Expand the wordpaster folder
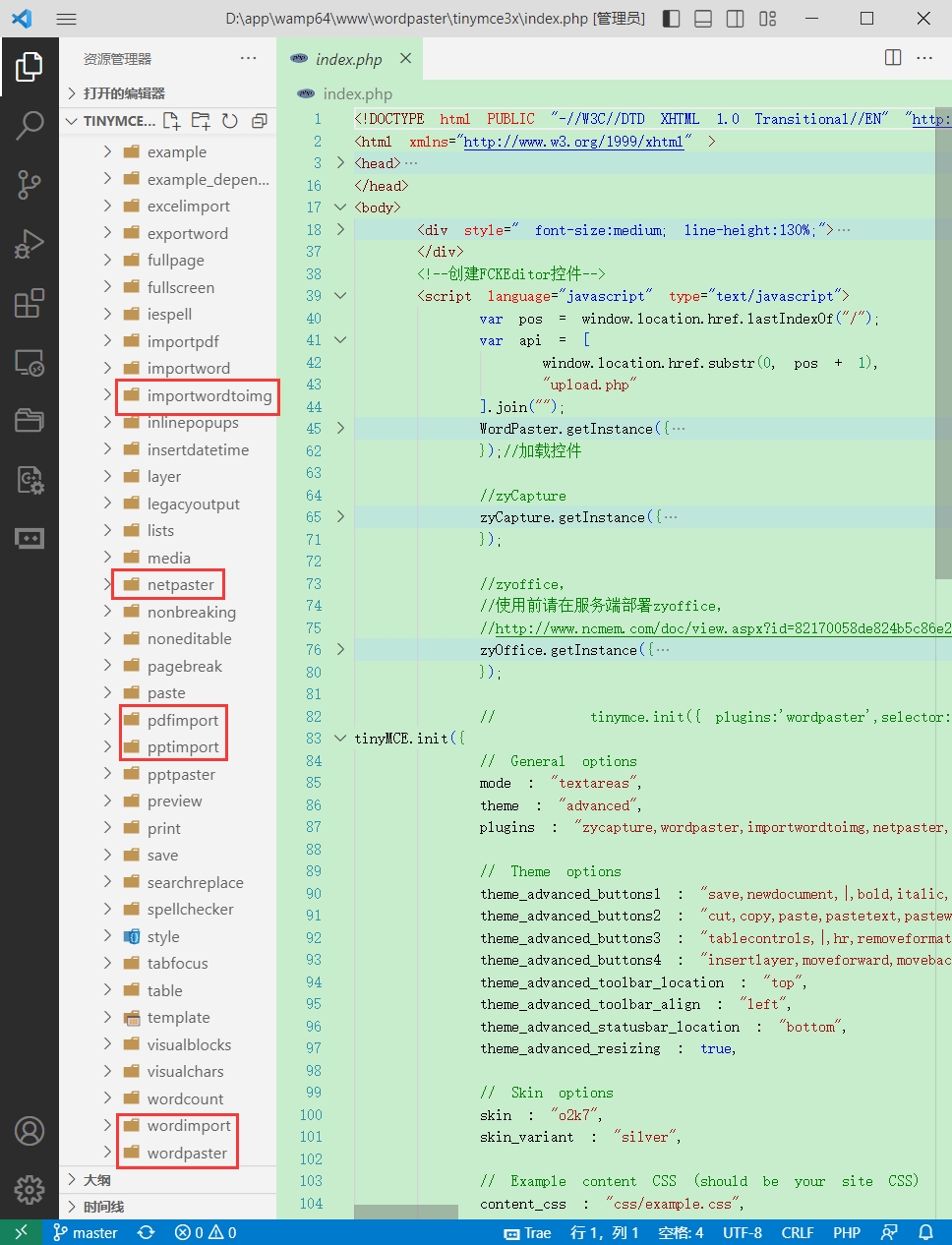The width and height of the screenshot is (952, 1245). point(187,1153)
